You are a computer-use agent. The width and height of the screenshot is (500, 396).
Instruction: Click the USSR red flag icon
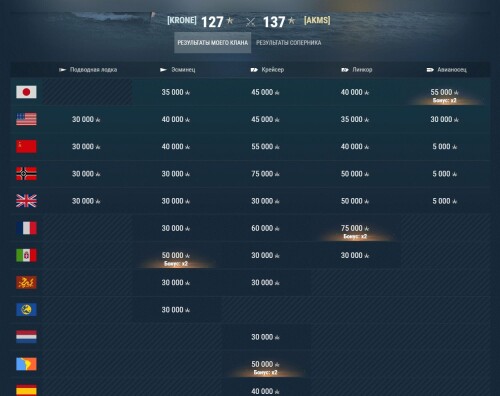(26, 146)
